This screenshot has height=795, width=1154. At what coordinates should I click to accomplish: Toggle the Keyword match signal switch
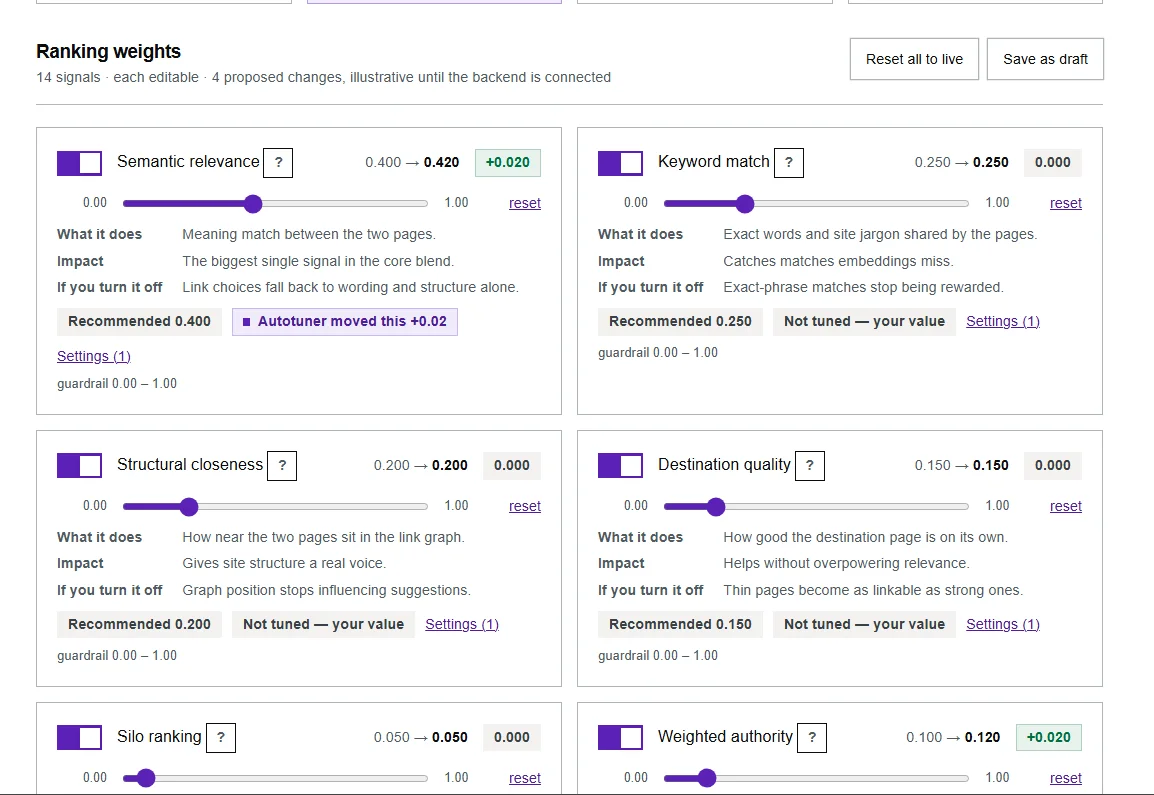click(620, 163)
